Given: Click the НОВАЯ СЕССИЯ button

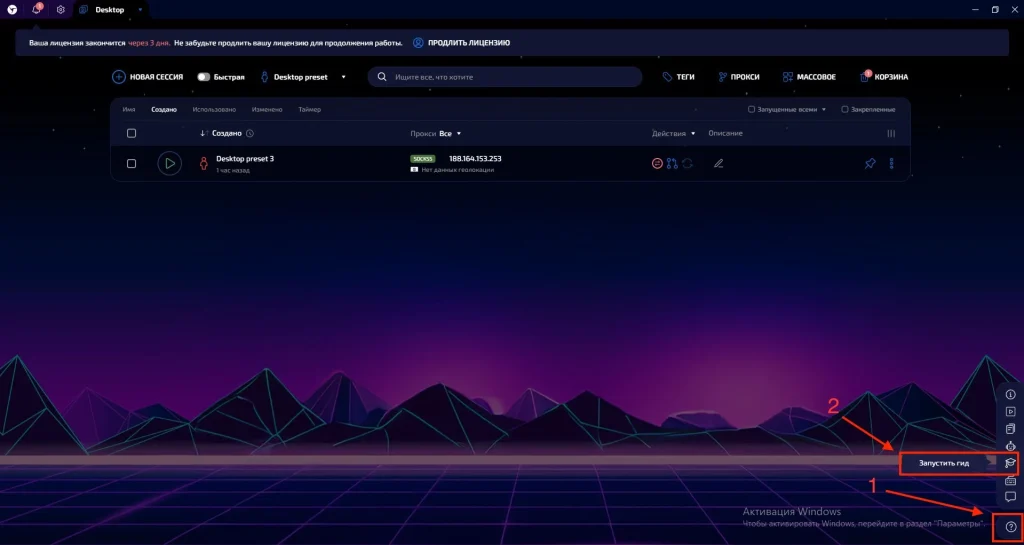Looking at the screenshot, I should coord(148,77).
